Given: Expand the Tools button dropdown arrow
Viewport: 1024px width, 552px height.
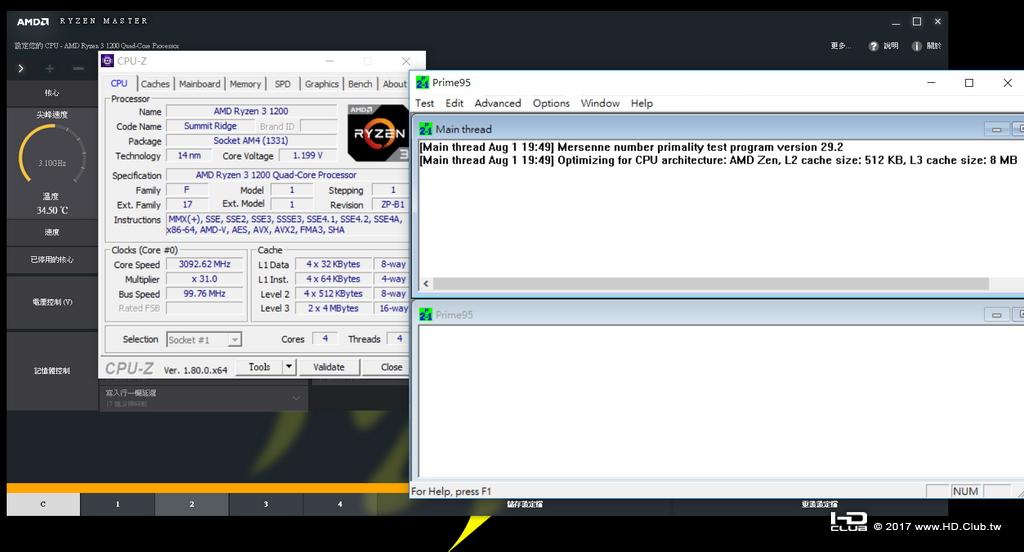Looking at the screenshot, I should (x=289, y=367).
